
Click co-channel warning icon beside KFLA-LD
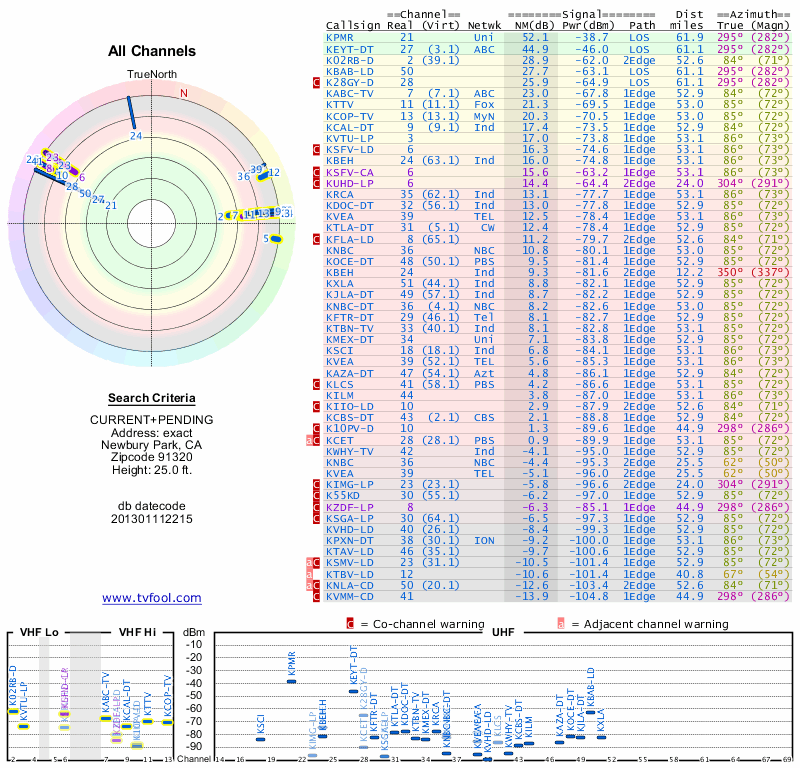pyautogui.click(x=316, y=239)
